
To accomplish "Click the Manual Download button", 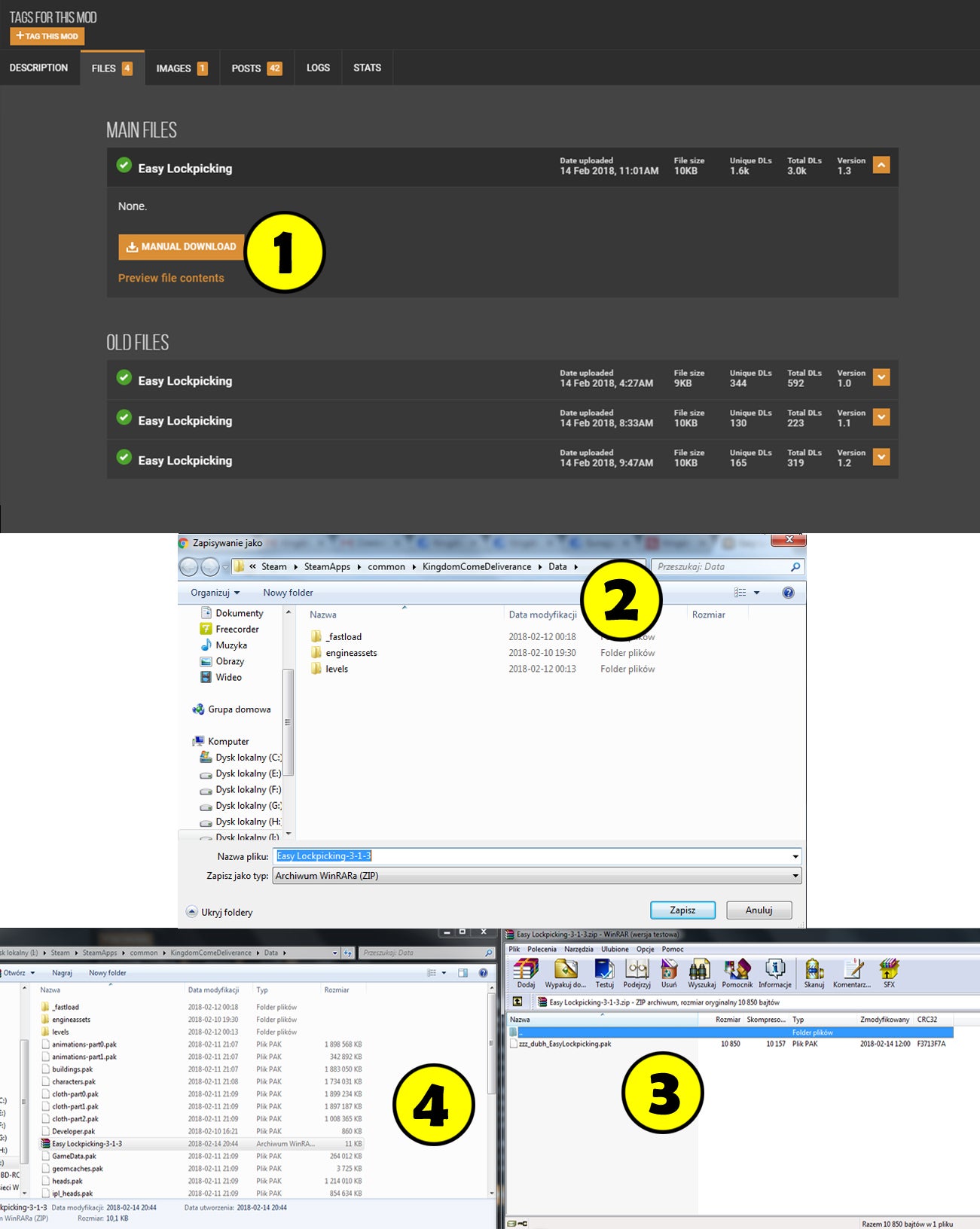I will pyautogui.click(x=182, y=246).
